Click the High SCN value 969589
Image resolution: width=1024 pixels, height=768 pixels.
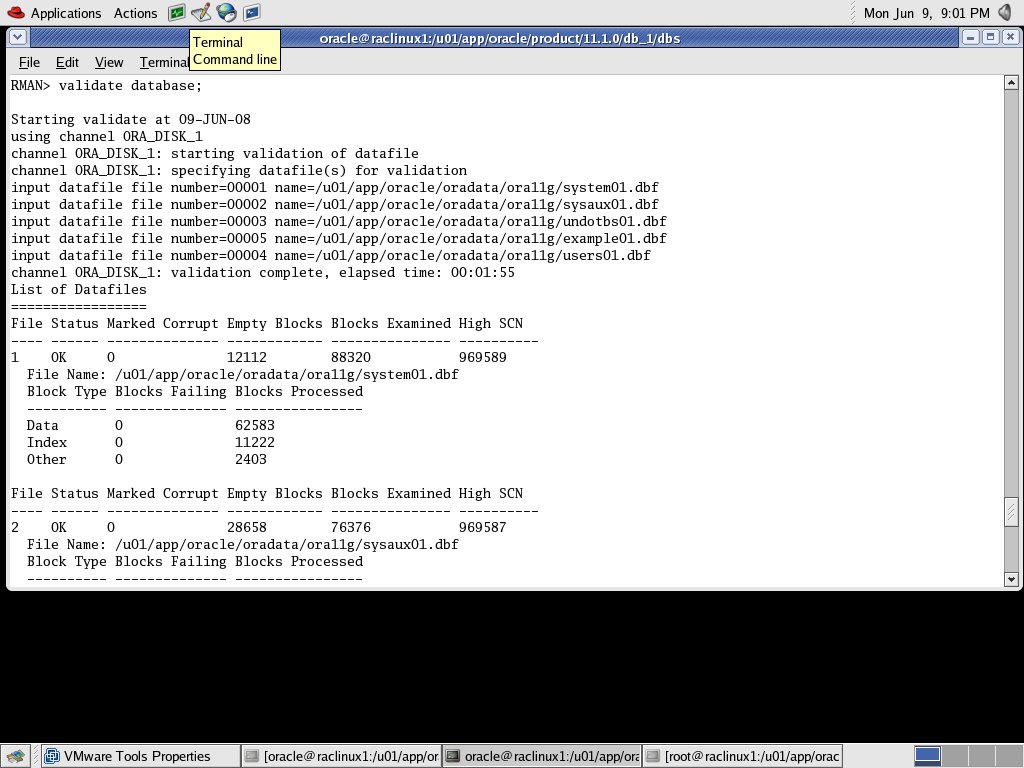(483, 357)
